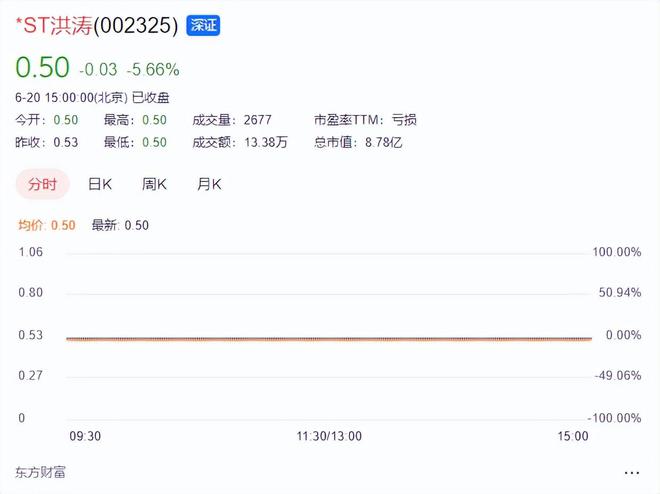660x494 pixels.
Task: Click the 最新 0.50 latest price legend
Action: coord(120,225)
